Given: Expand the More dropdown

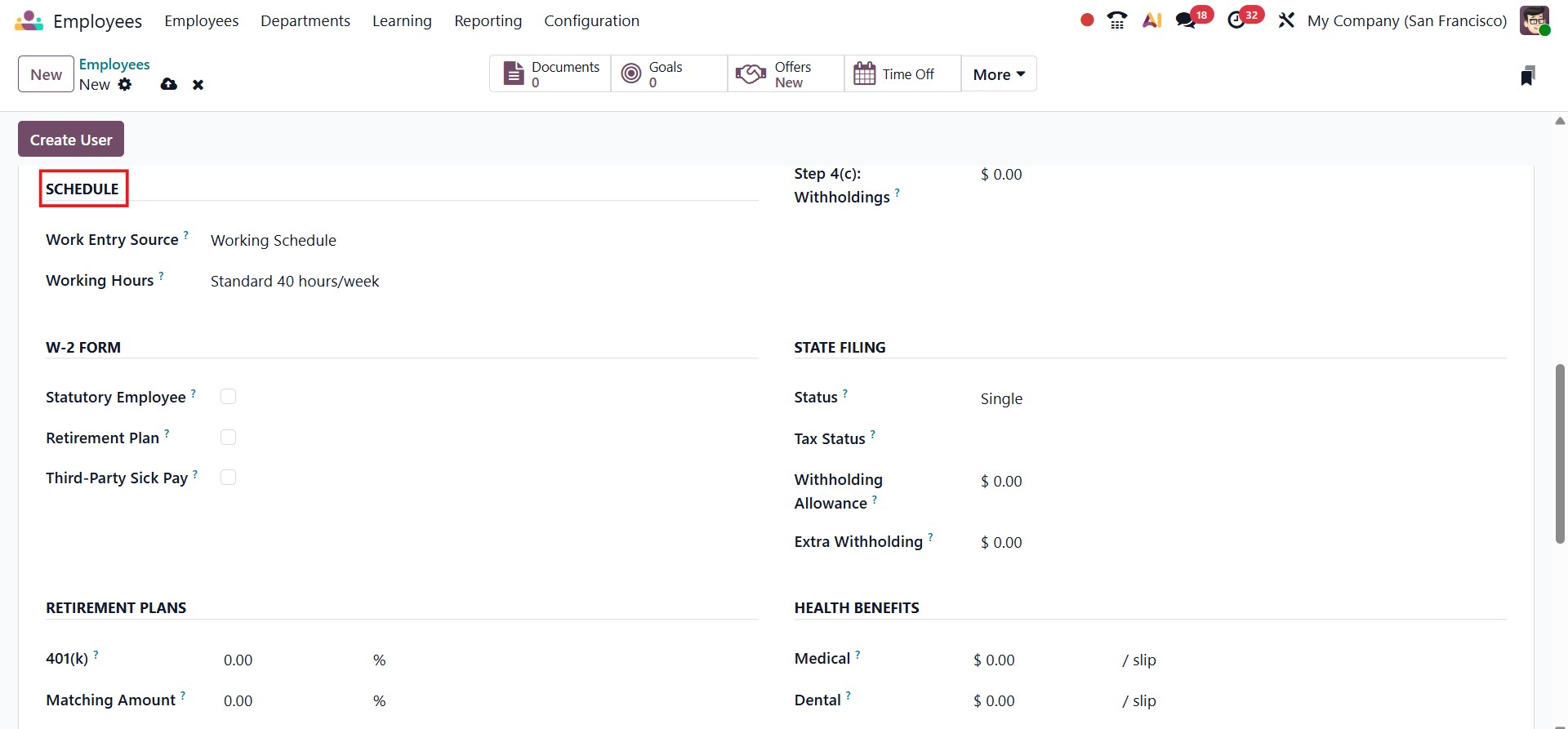Looking at the screenshot, I should (x=999, y=74).
